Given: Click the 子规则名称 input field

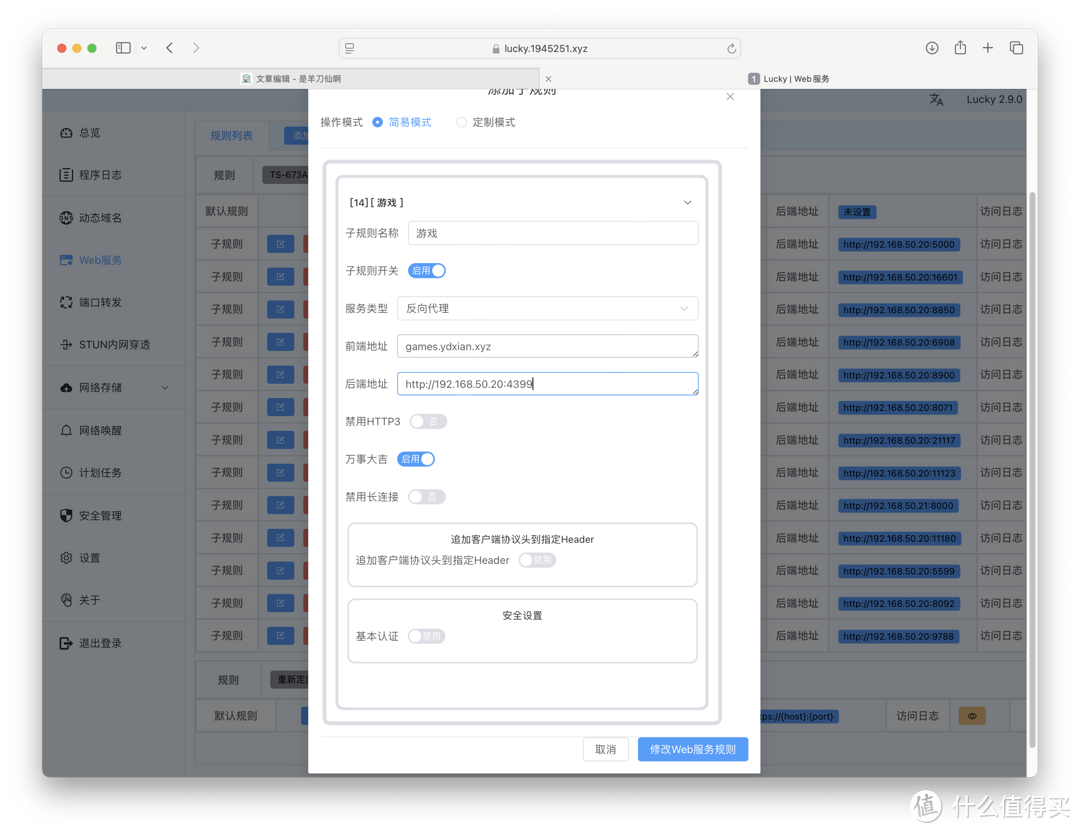Looking at the screenshot, I should [x=553, y=234].
